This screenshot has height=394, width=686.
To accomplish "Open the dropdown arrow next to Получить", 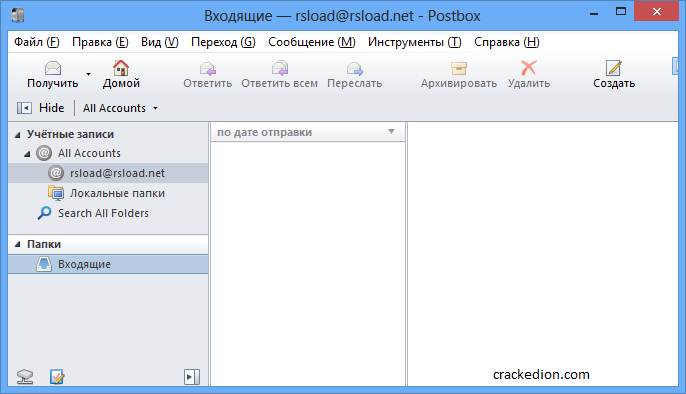I will click(88, 74).
